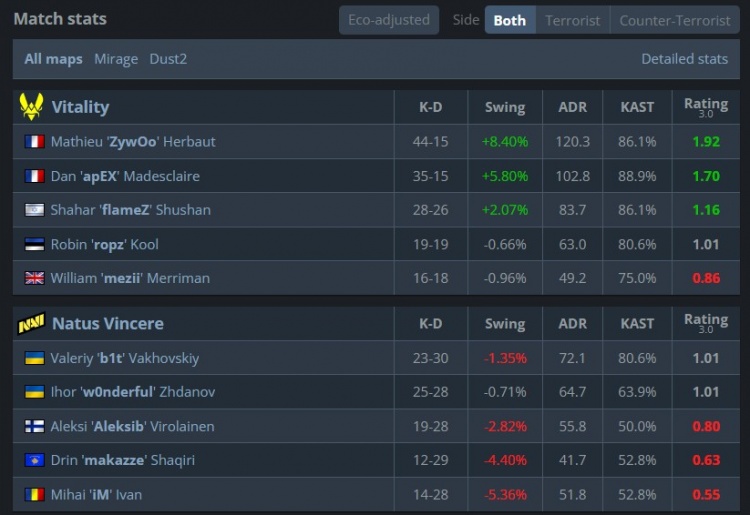The image size is (750, 515).
Task: Click the Romanian flag beside iM
Action: tap(34, 495)
